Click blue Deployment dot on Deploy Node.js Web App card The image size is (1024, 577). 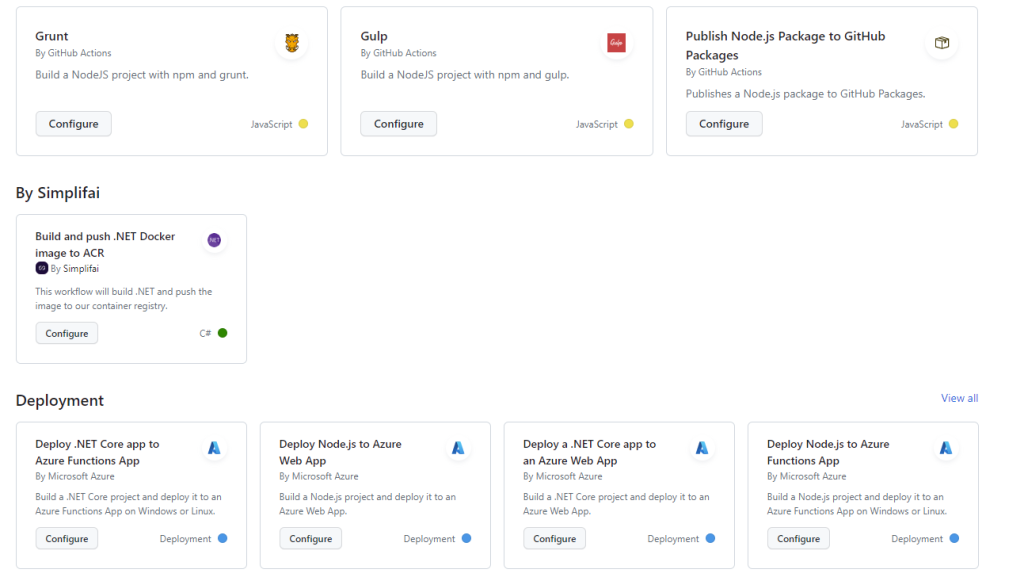[466, 538]
